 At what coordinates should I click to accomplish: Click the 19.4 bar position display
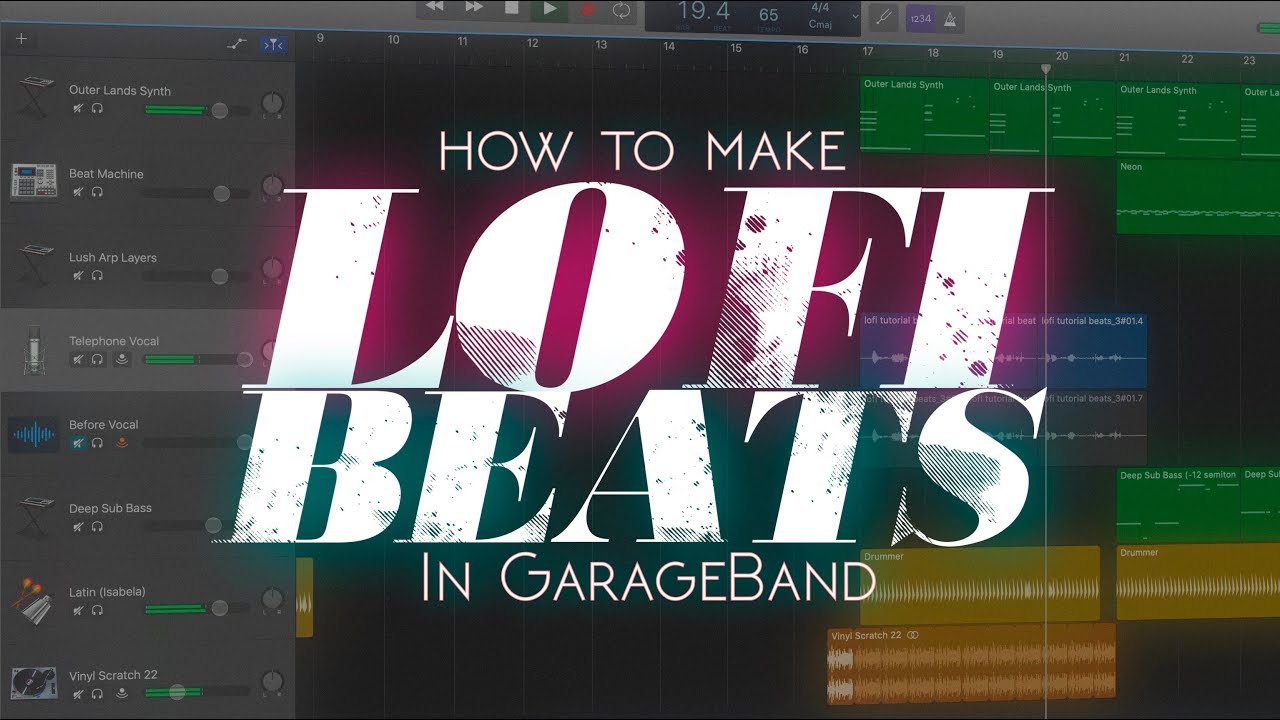(704, 12)
